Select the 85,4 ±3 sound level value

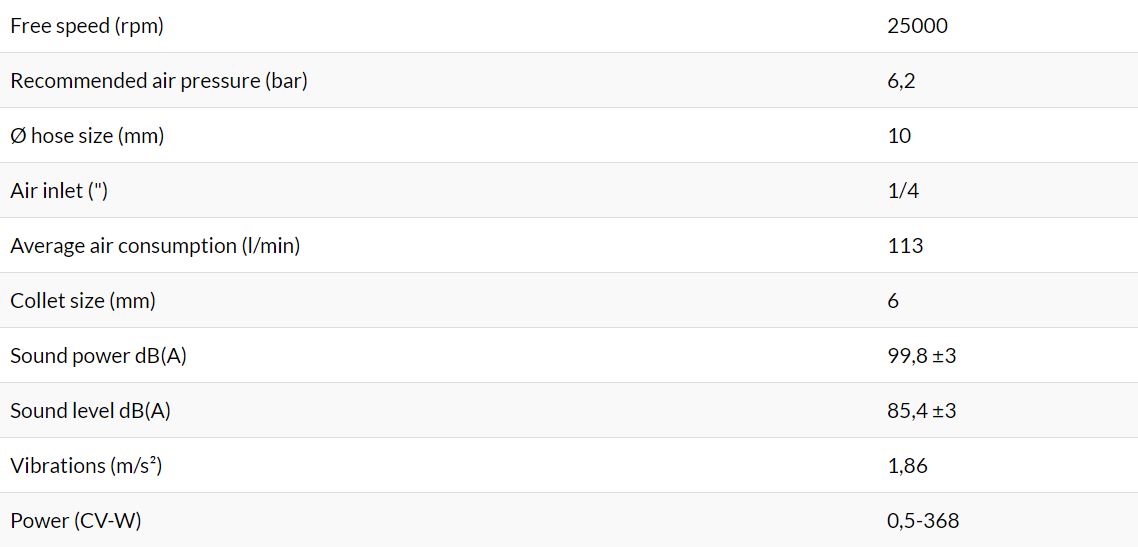coord(922,411)
